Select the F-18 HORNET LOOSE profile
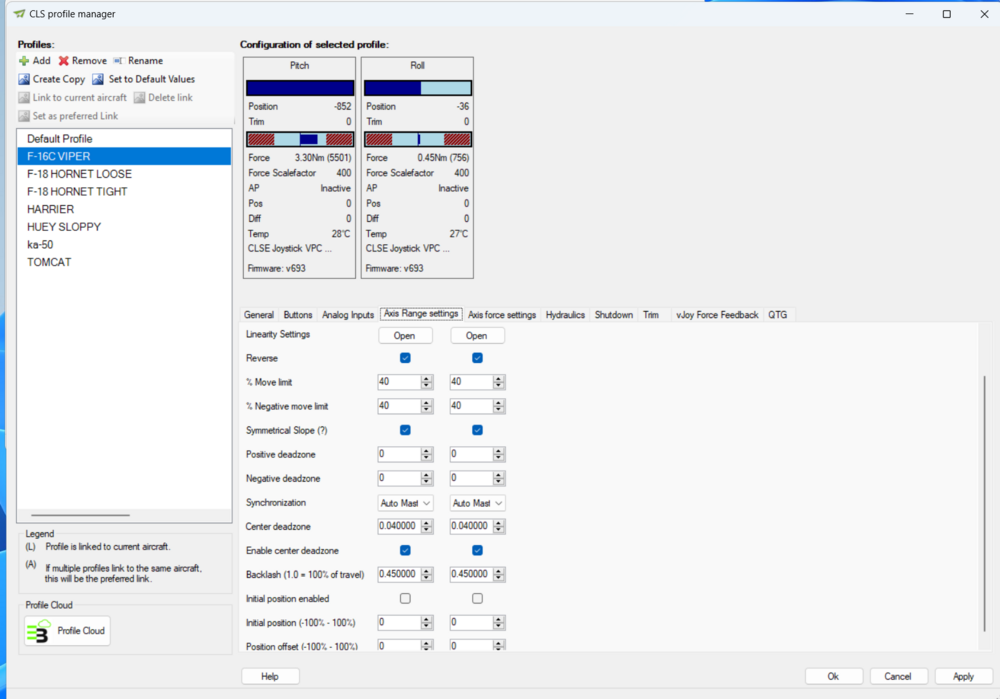The height and width of the screenshot is (699, 1000). point(124,174)
